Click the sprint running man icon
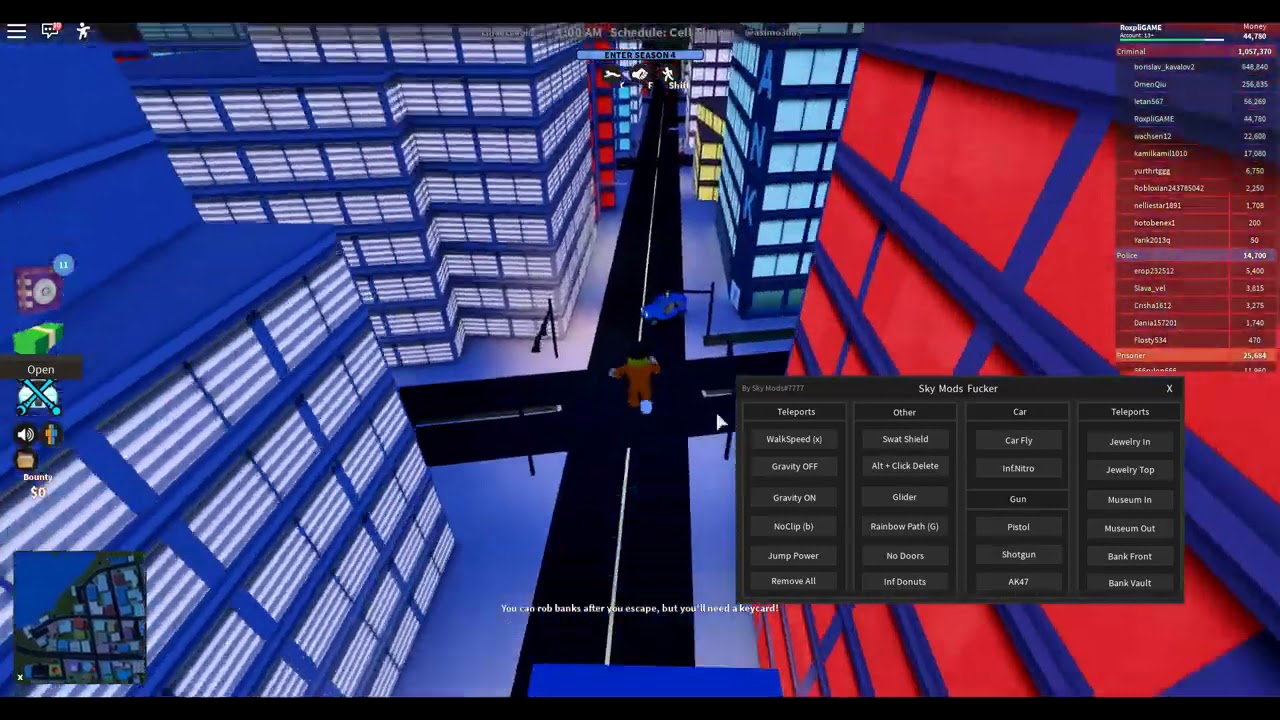Viewport: 1280px width, 720px height. click(x=668, y=74)
